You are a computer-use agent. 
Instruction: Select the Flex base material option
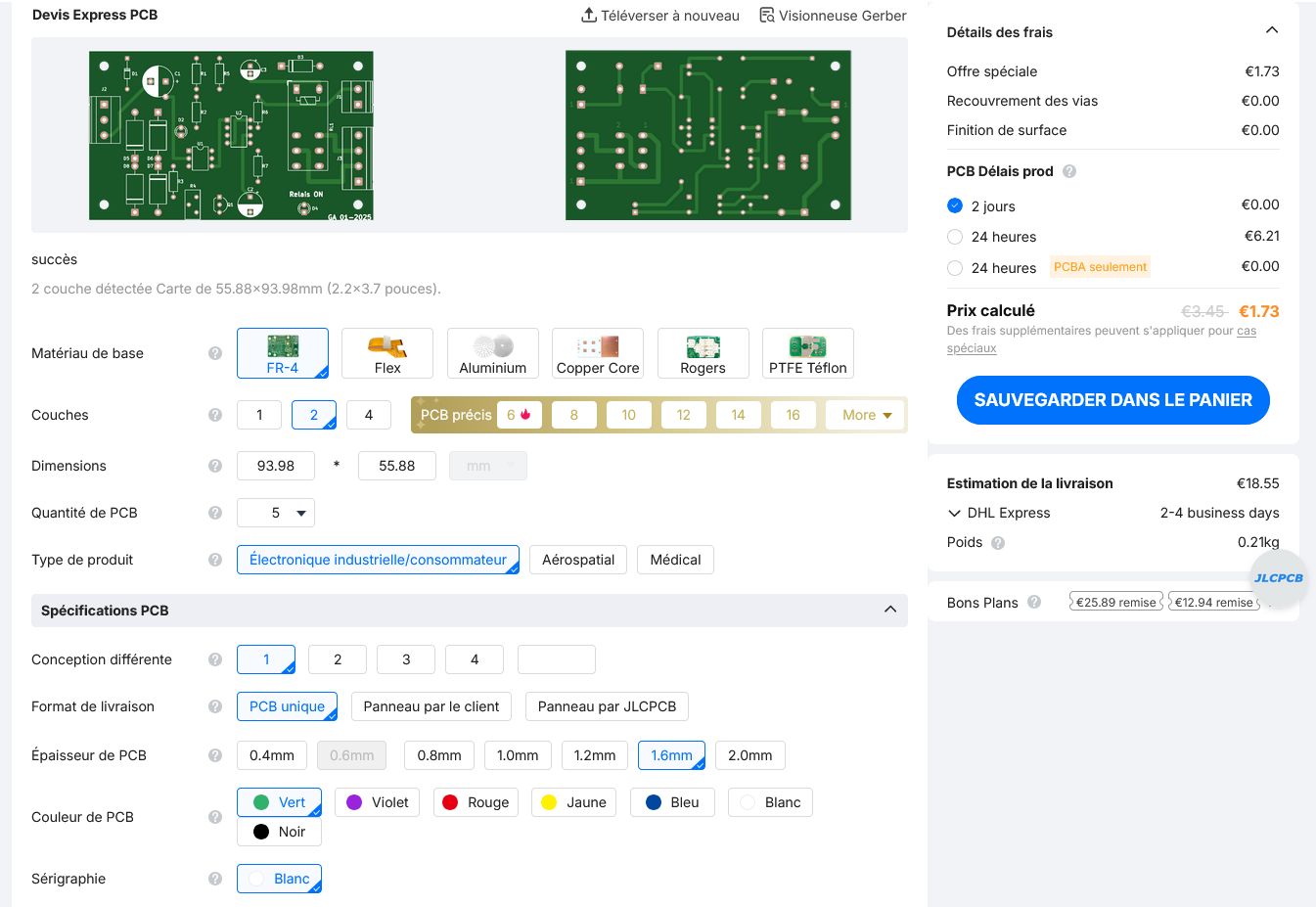click(387, 353)
